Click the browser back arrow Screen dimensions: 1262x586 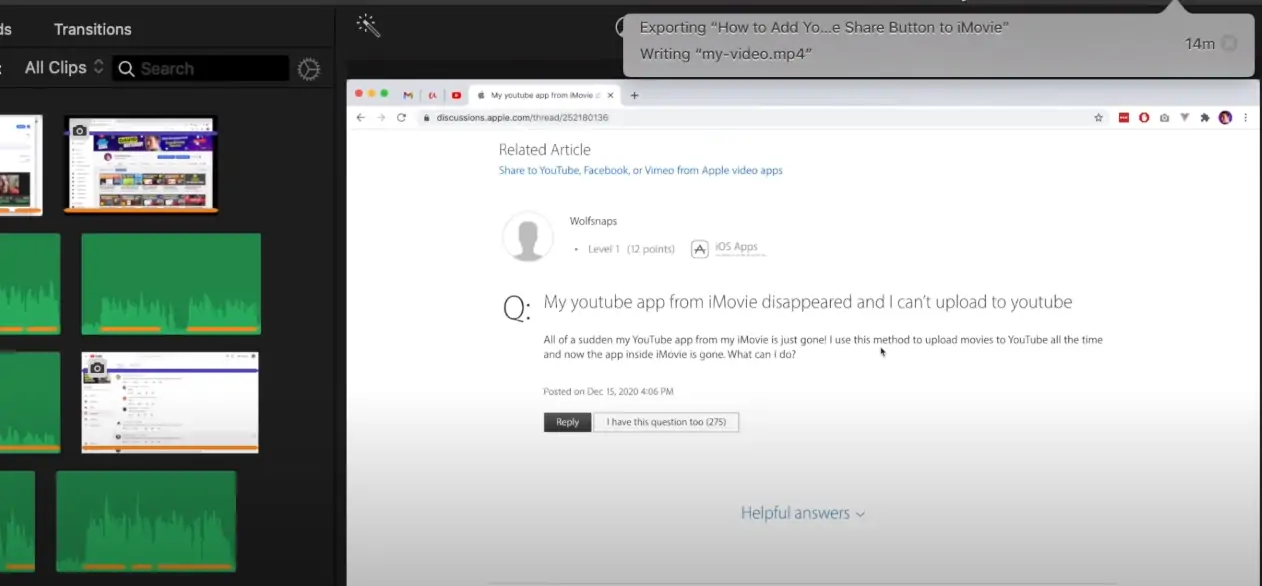click(x=361, y=117)
